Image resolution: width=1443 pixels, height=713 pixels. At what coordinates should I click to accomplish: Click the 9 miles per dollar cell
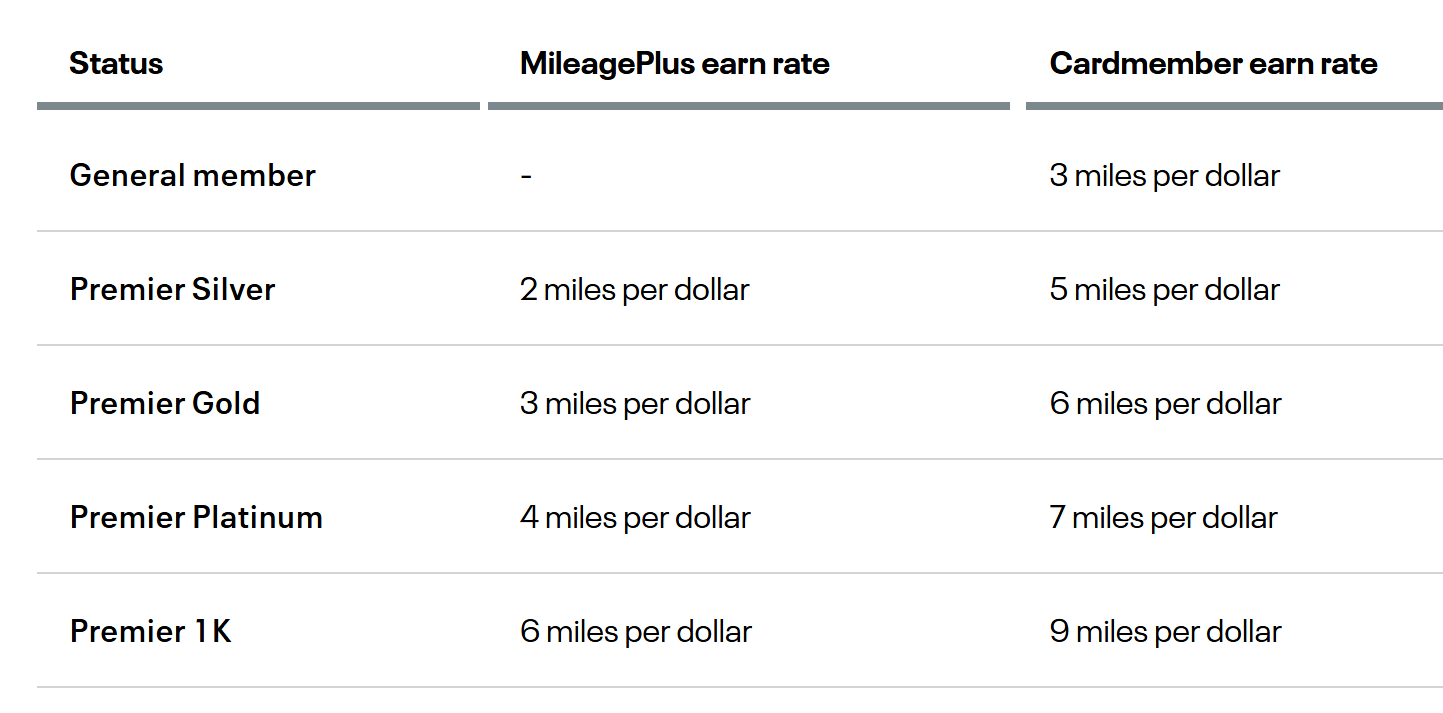point(1166,632)
